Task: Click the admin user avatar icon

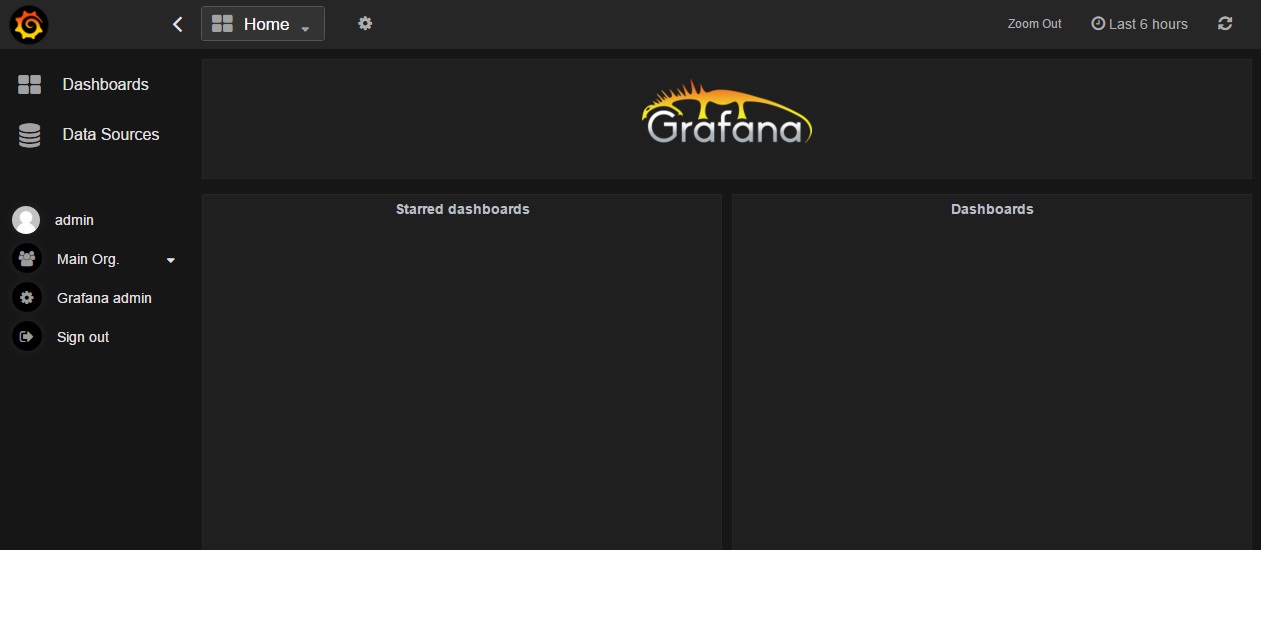Action: [x=26, y=220]
